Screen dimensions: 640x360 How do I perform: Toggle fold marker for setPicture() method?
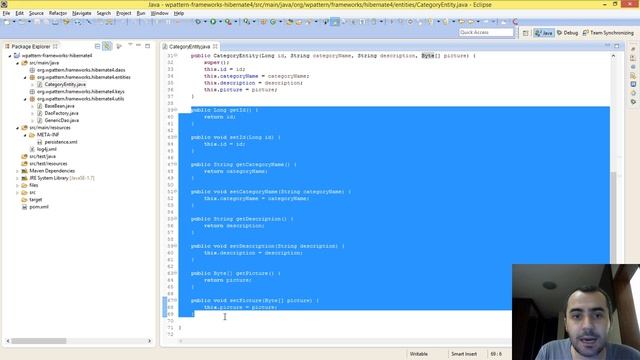point(176,300)
